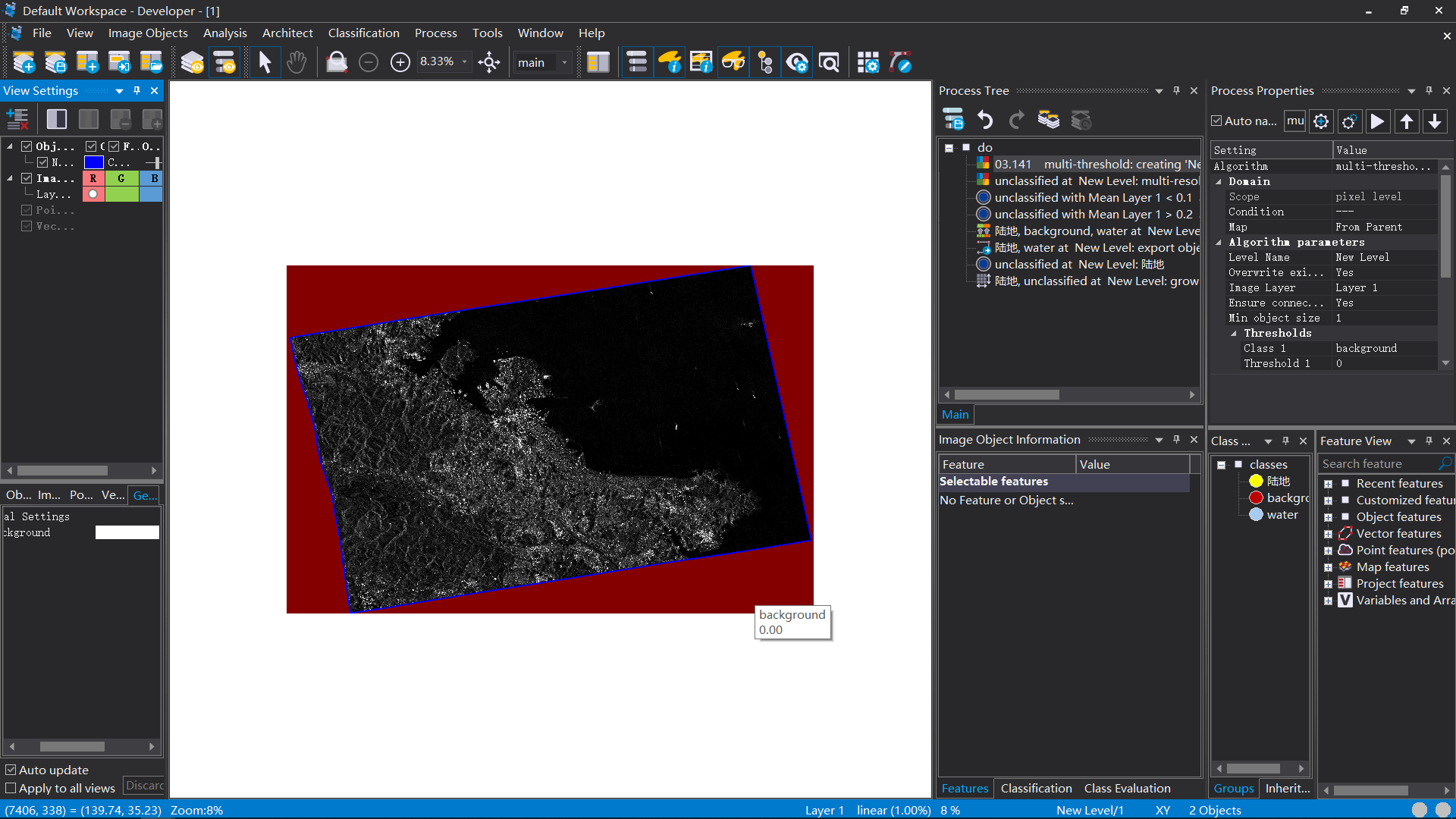Open the main map dropdown
This screenshot has width=1456, height=819.
click(563, 62)
